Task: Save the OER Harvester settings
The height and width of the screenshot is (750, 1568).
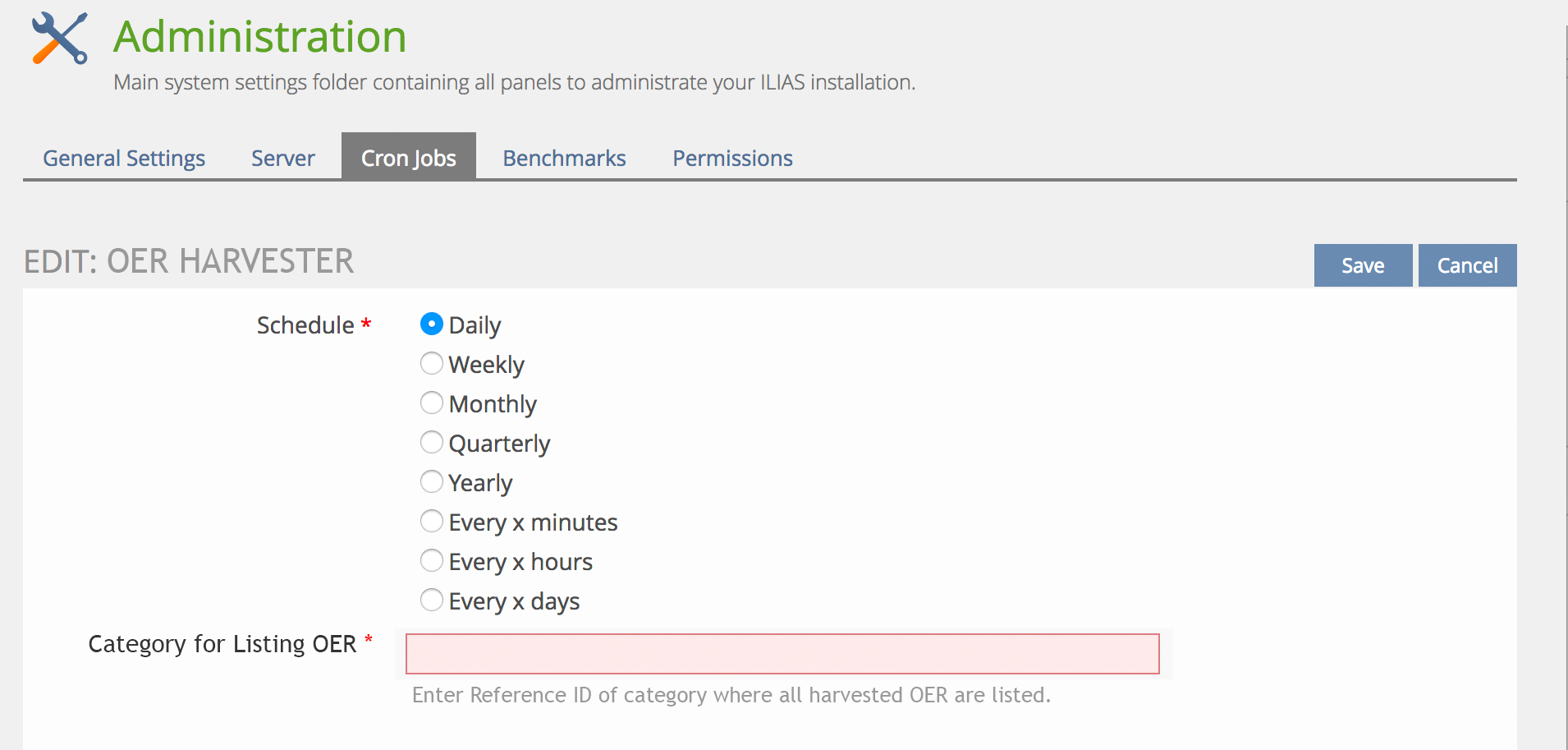Action: pyautogui.click(x=1362, y=265)
